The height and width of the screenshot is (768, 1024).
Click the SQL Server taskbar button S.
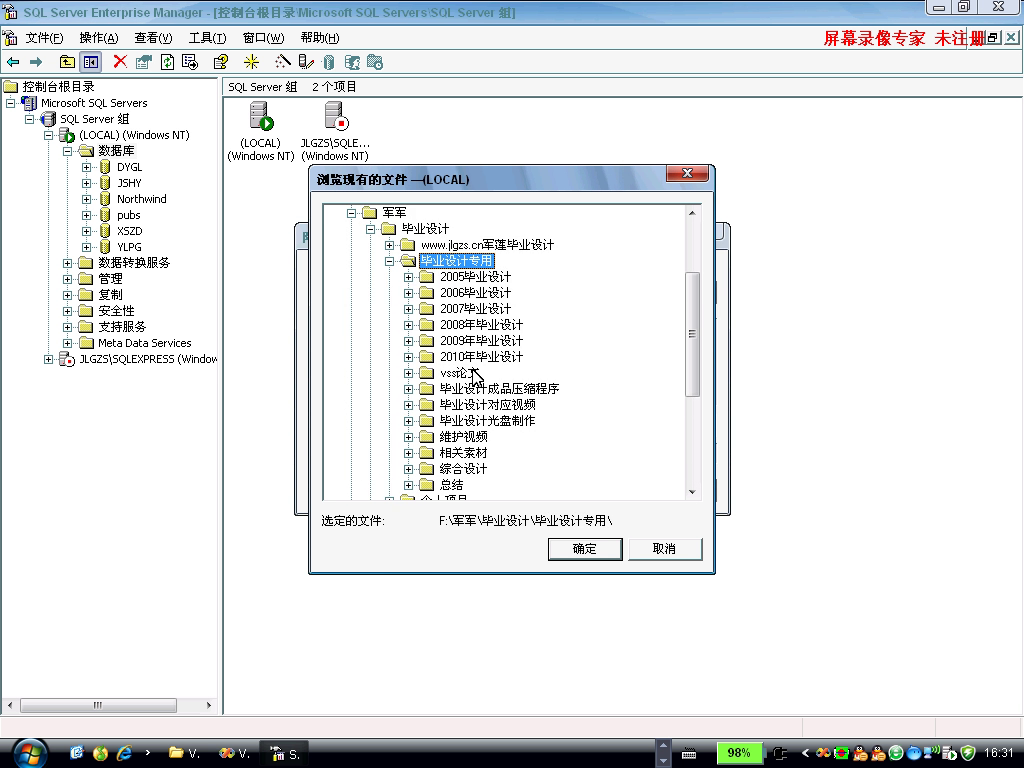point(285,754)
